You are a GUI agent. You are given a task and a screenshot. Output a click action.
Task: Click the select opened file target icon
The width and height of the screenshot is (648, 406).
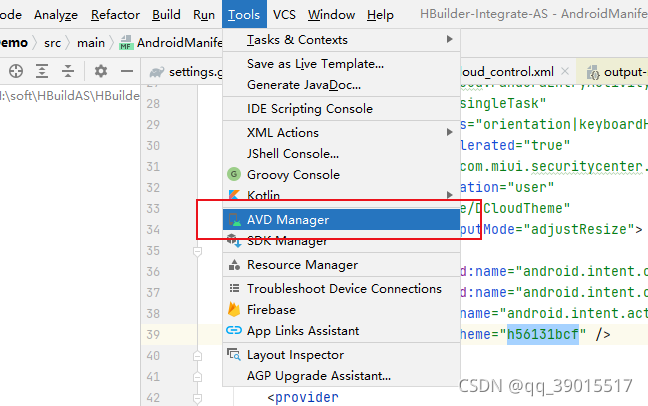coord(16,71)
